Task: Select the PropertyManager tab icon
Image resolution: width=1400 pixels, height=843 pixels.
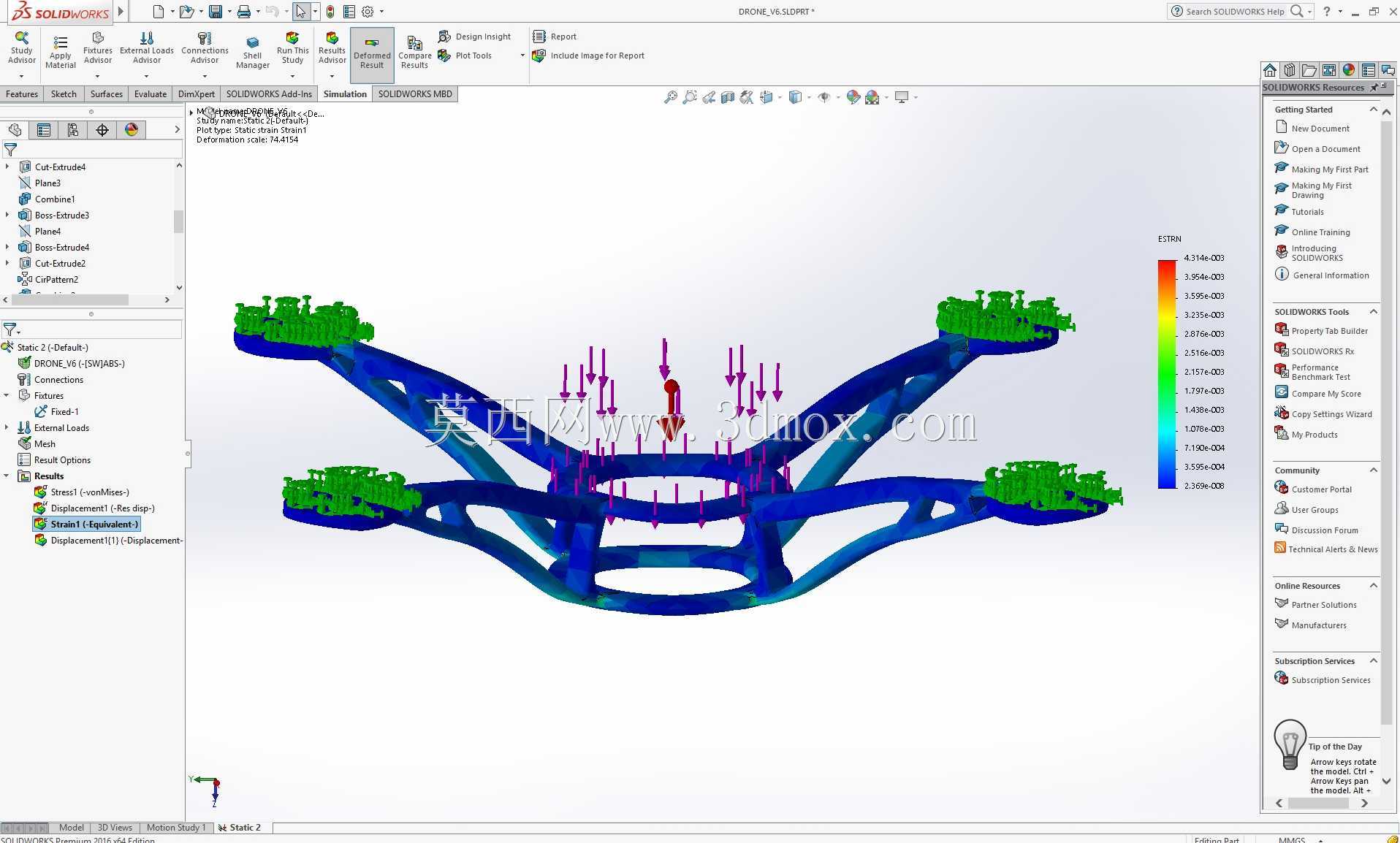Action: click(44, 130)
